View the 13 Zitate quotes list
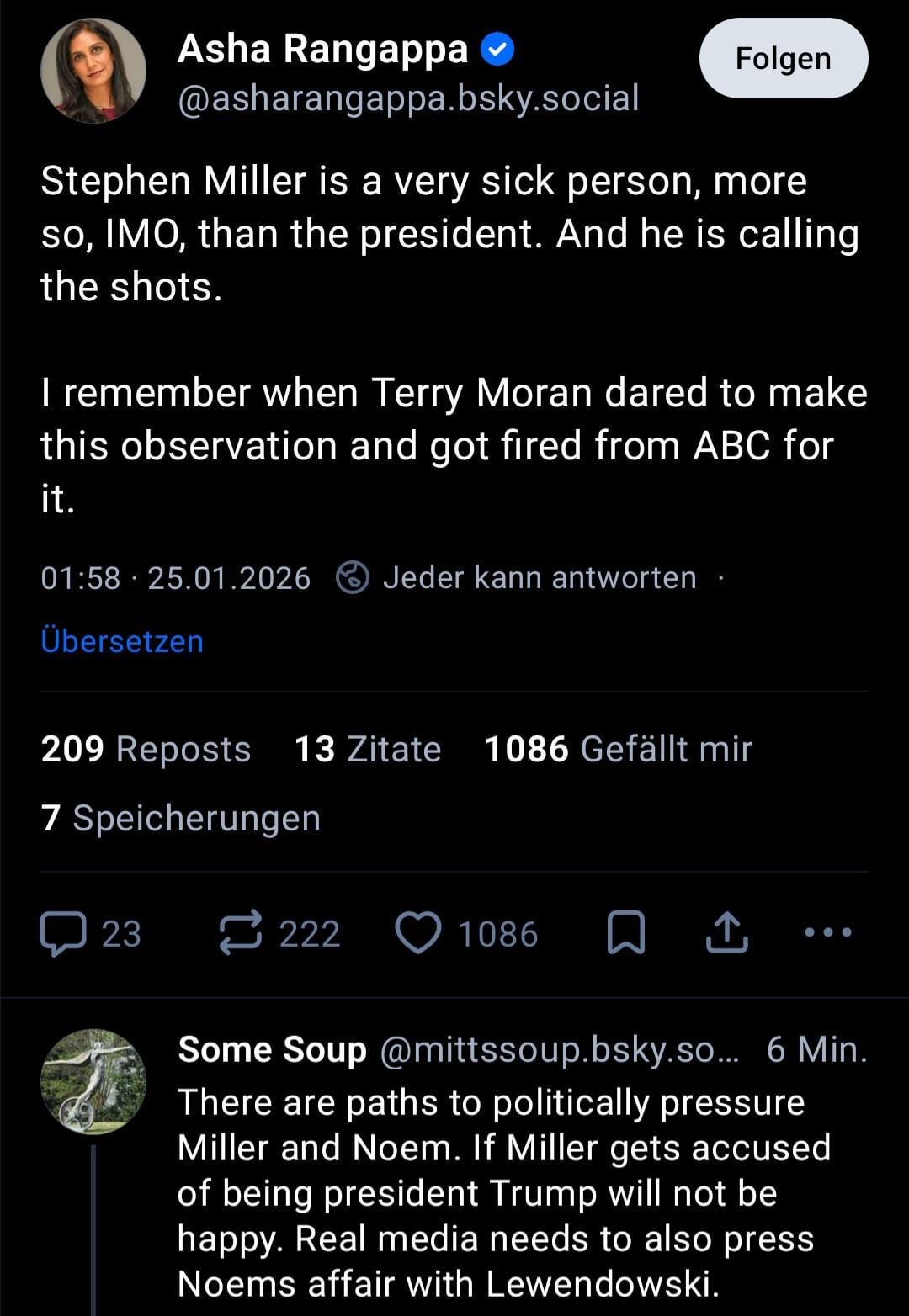This screenshot has height=1316, width=909. [368, 749]
